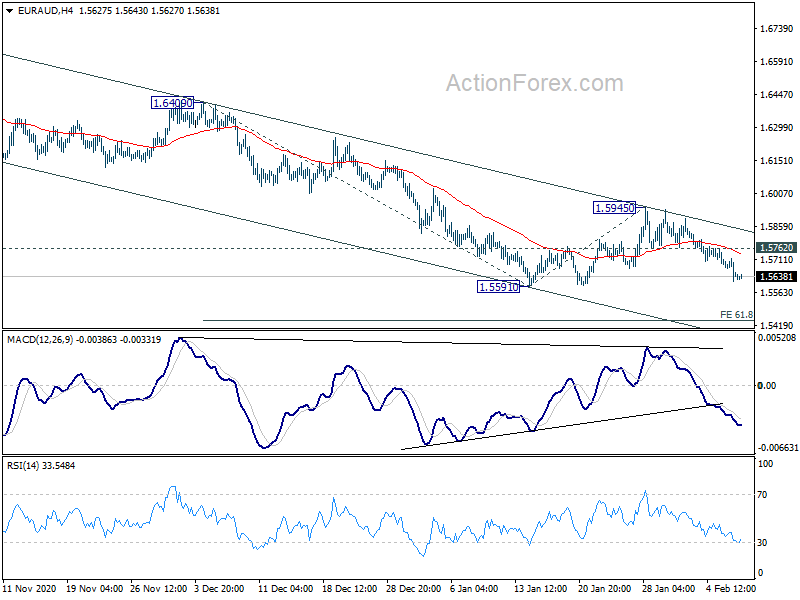This screenshot has height=600, width=800.
Task: Click the 18 Dec 12:00 date label
Action: click(350, 589)
